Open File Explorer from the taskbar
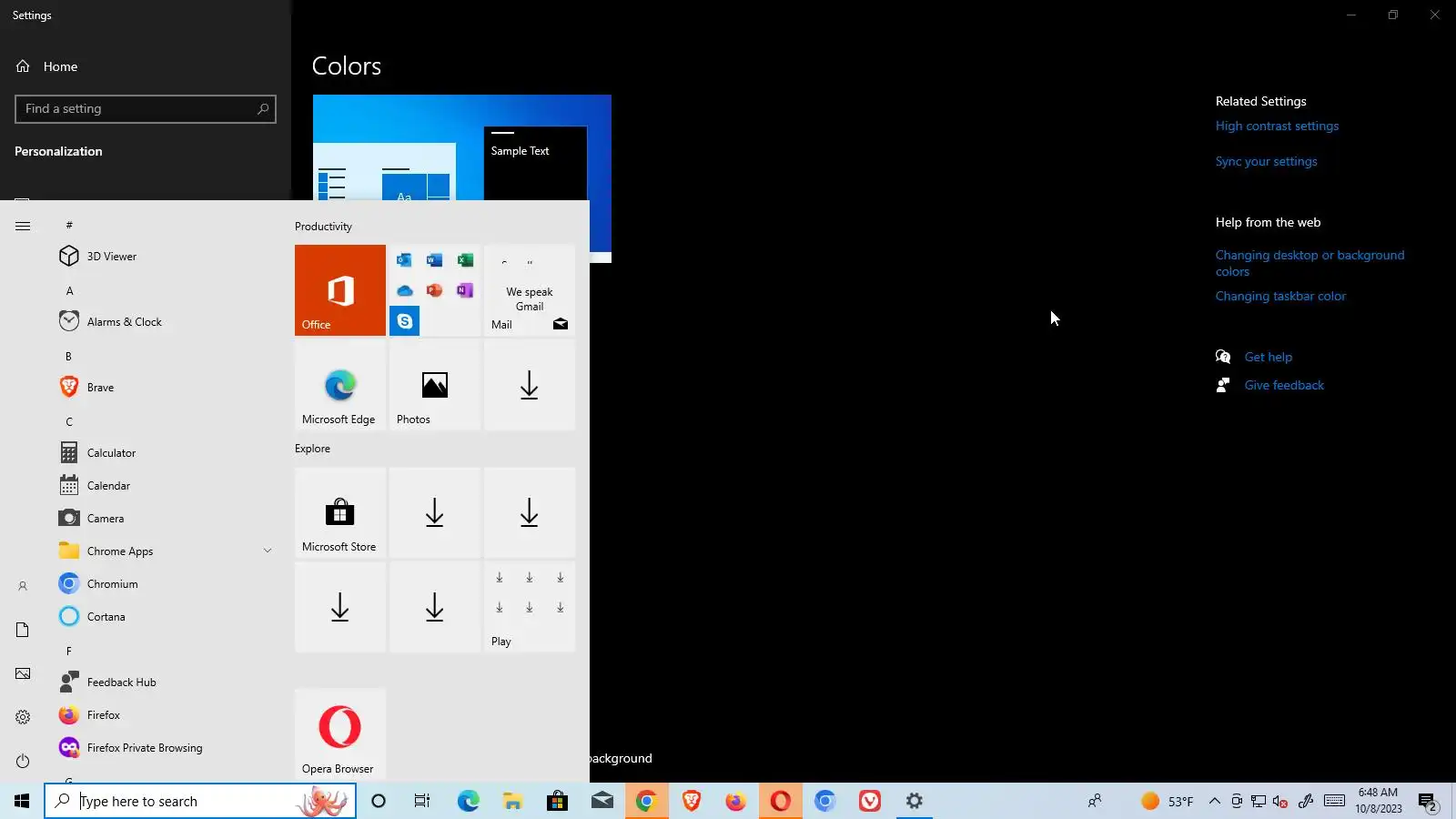Screen dimensions: 1456x819 513,802
